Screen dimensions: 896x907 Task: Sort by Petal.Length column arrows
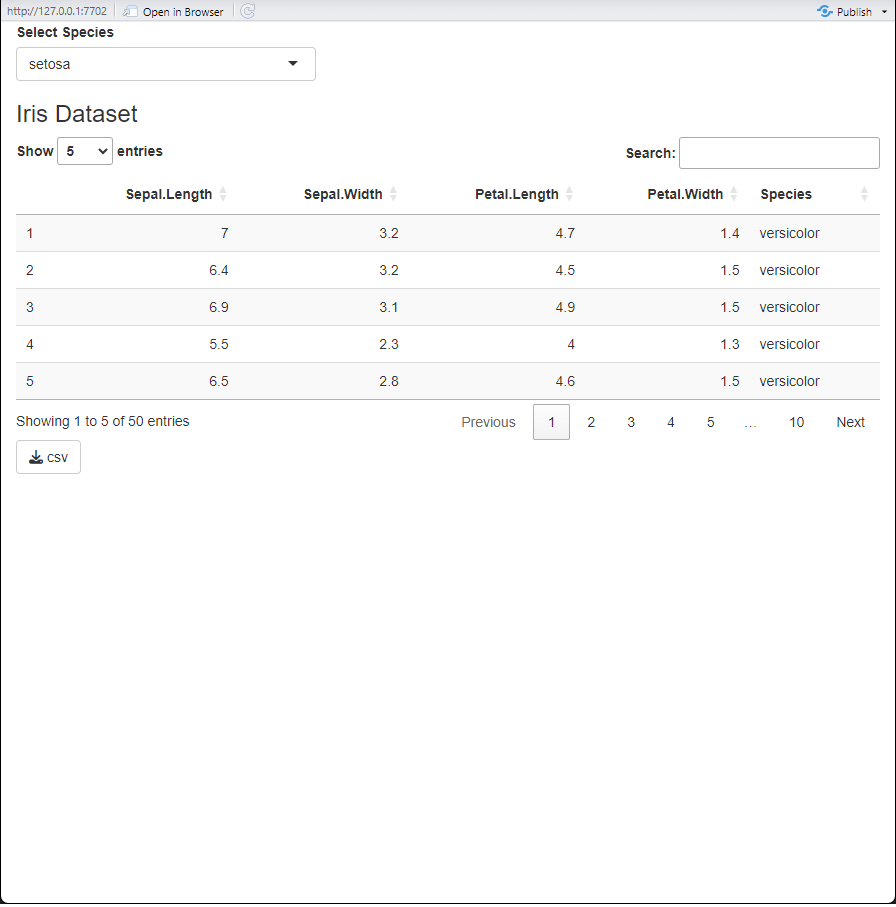[569, 194]
